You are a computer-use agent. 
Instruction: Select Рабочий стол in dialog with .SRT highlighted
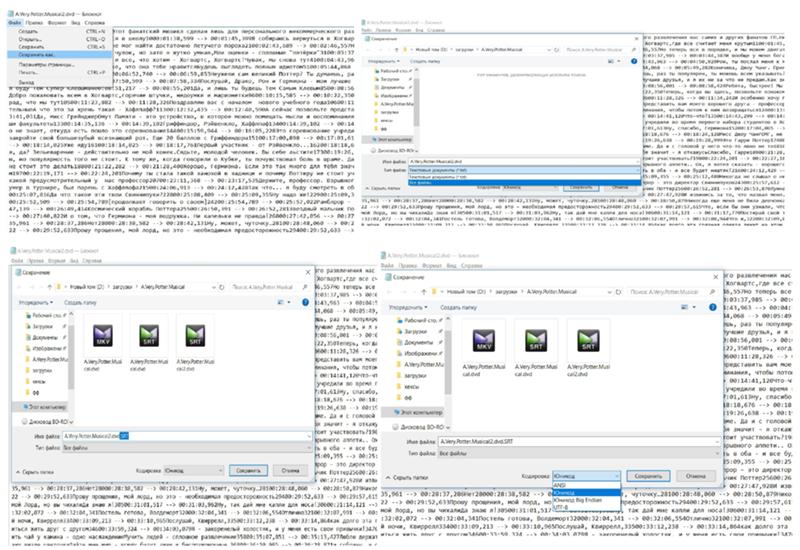45,315
